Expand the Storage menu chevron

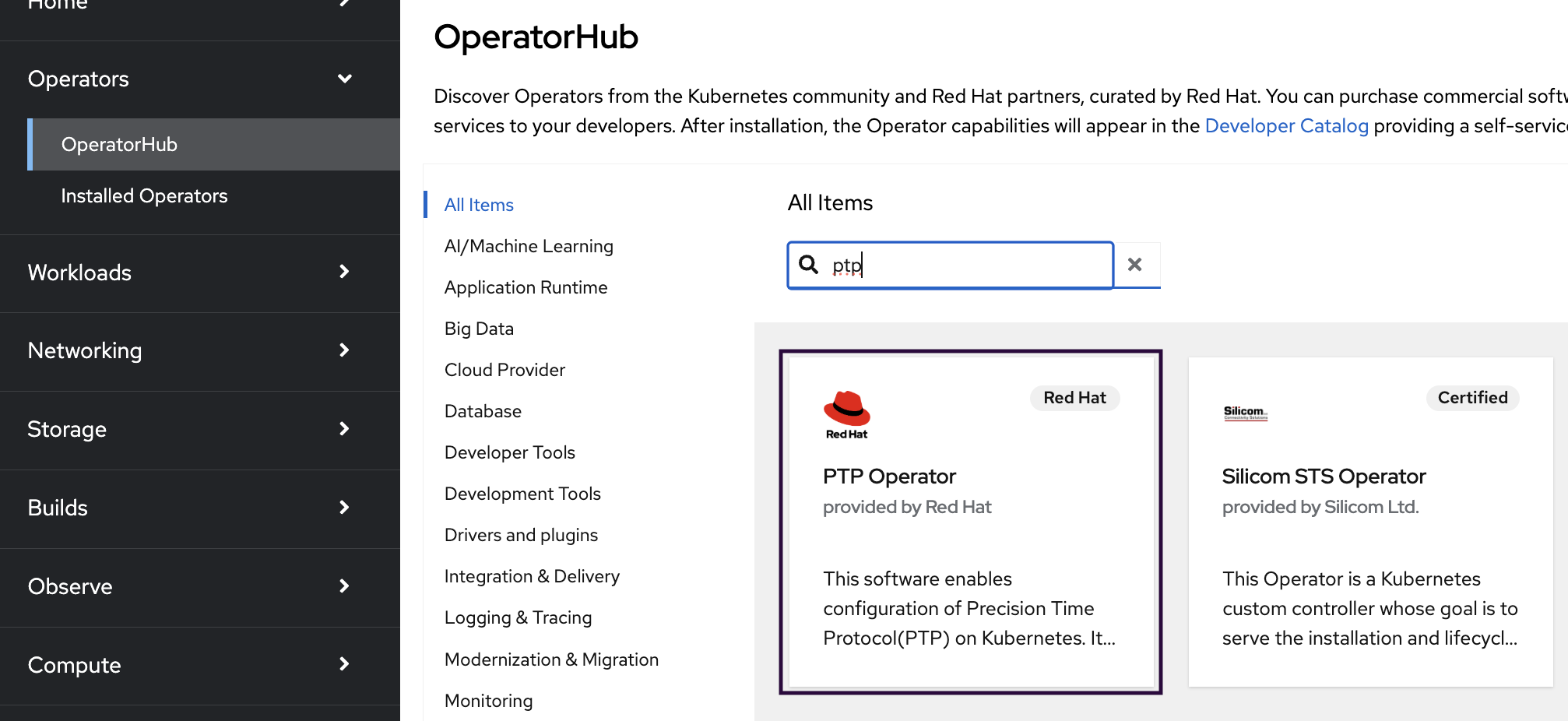click(x=344, y=429)
